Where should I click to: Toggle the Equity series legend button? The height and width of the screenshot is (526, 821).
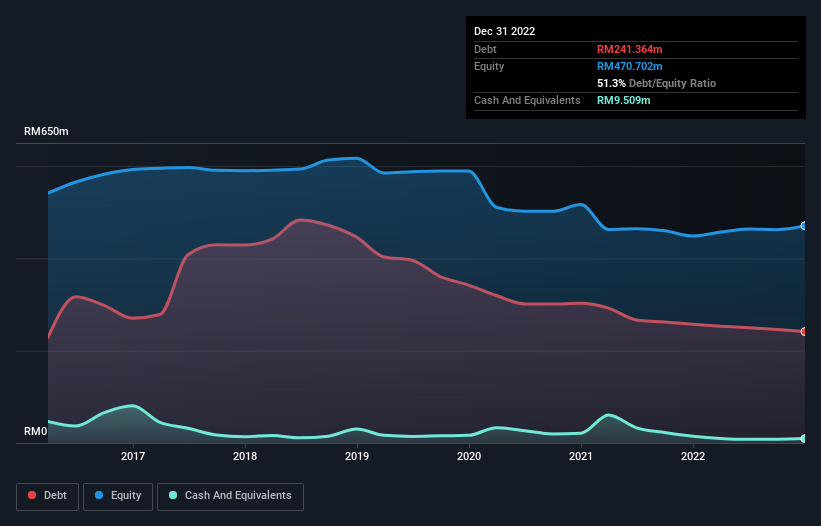click(118, 496)
